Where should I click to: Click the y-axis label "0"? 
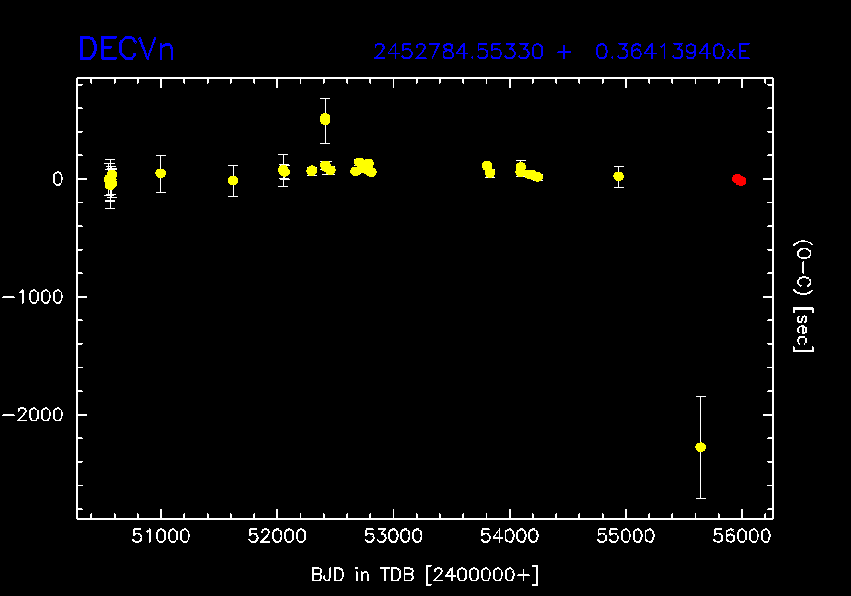pyautogui.click(x=58, y=179)
